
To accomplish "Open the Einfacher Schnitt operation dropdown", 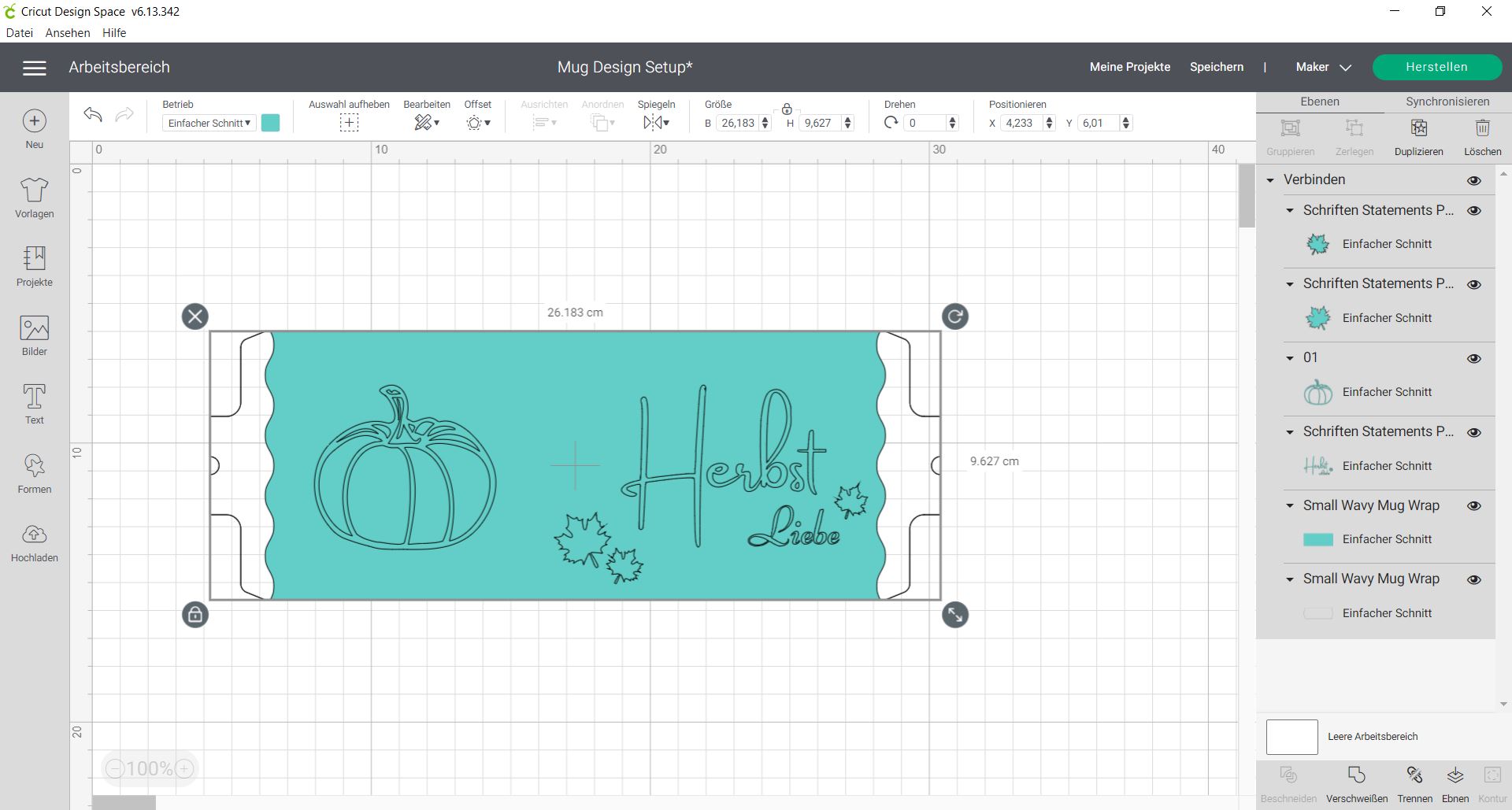I will (209, 123).
